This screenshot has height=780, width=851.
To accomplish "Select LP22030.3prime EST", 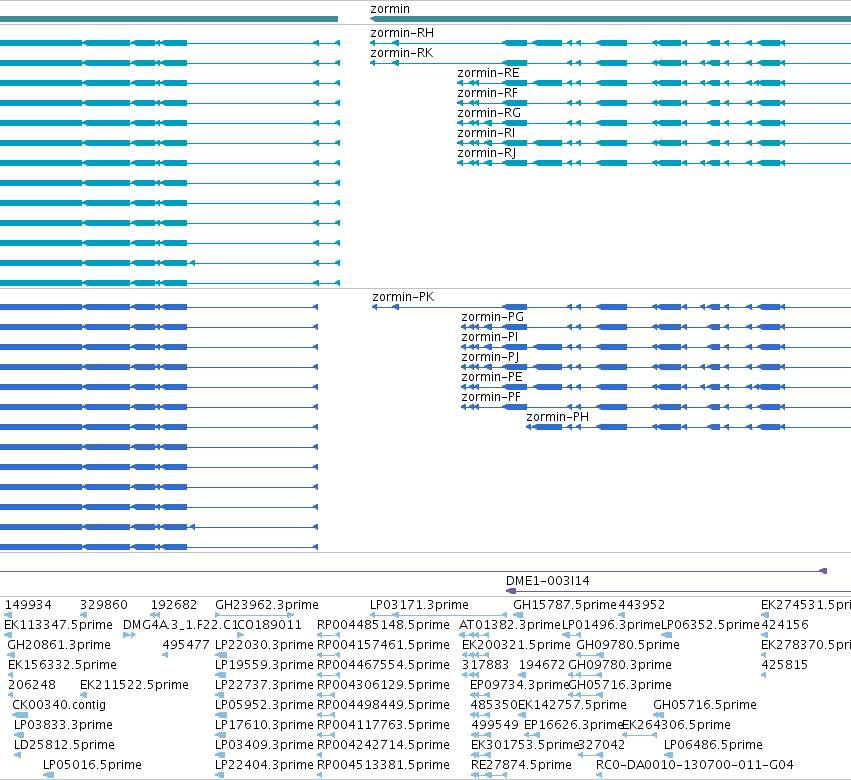I will (264, 645).
